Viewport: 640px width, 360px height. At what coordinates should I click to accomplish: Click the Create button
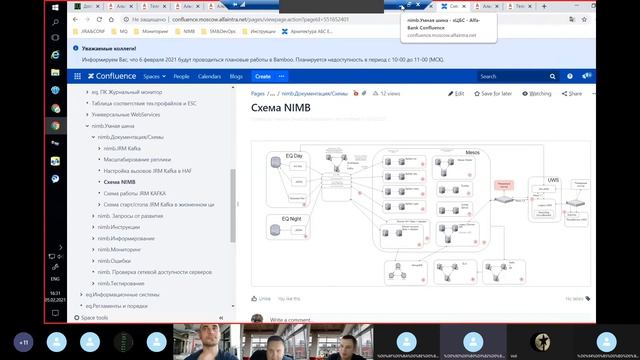click(263, 76)
